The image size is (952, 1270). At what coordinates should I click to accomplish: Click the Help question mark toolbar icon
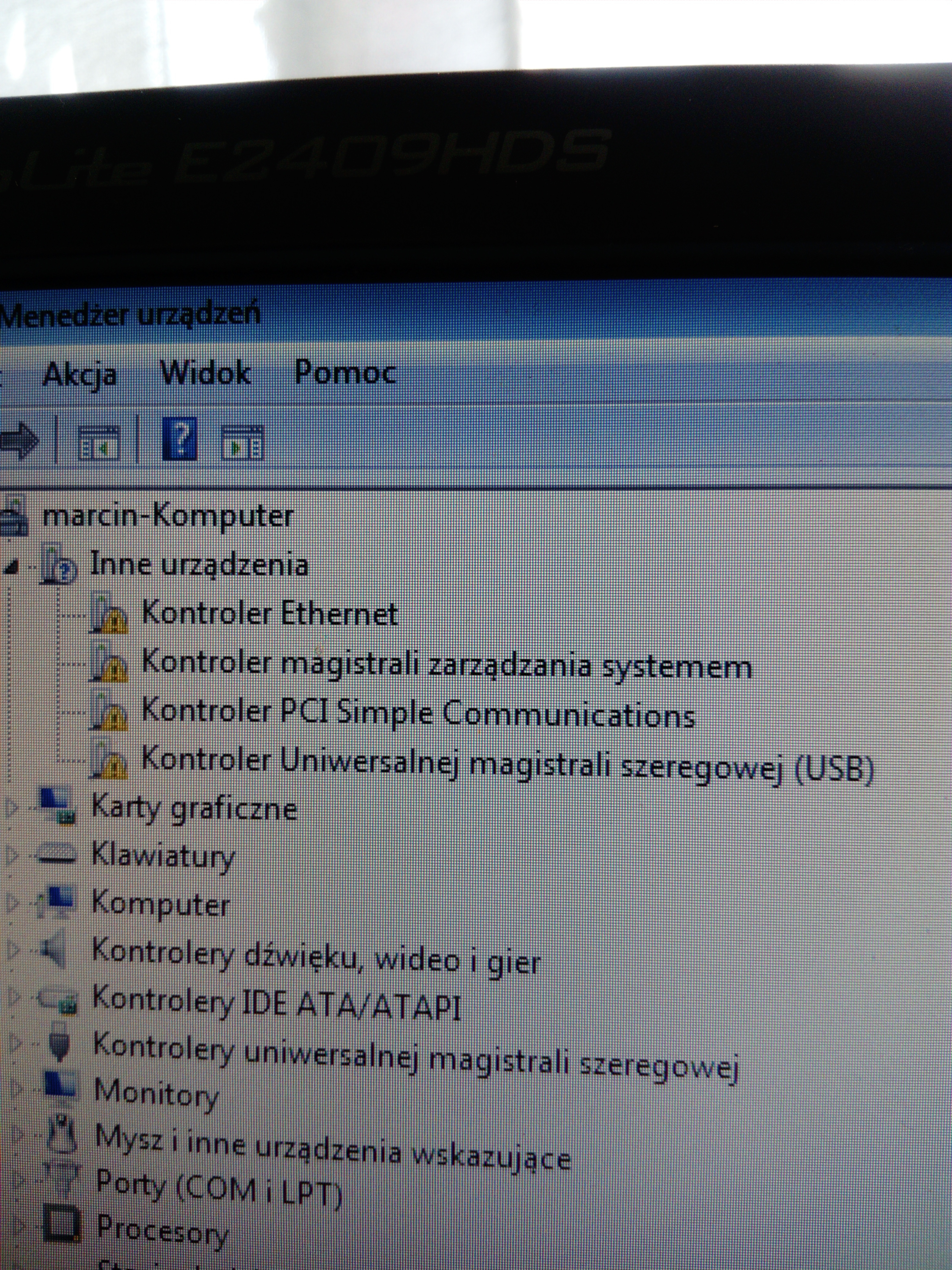[180, 439]
